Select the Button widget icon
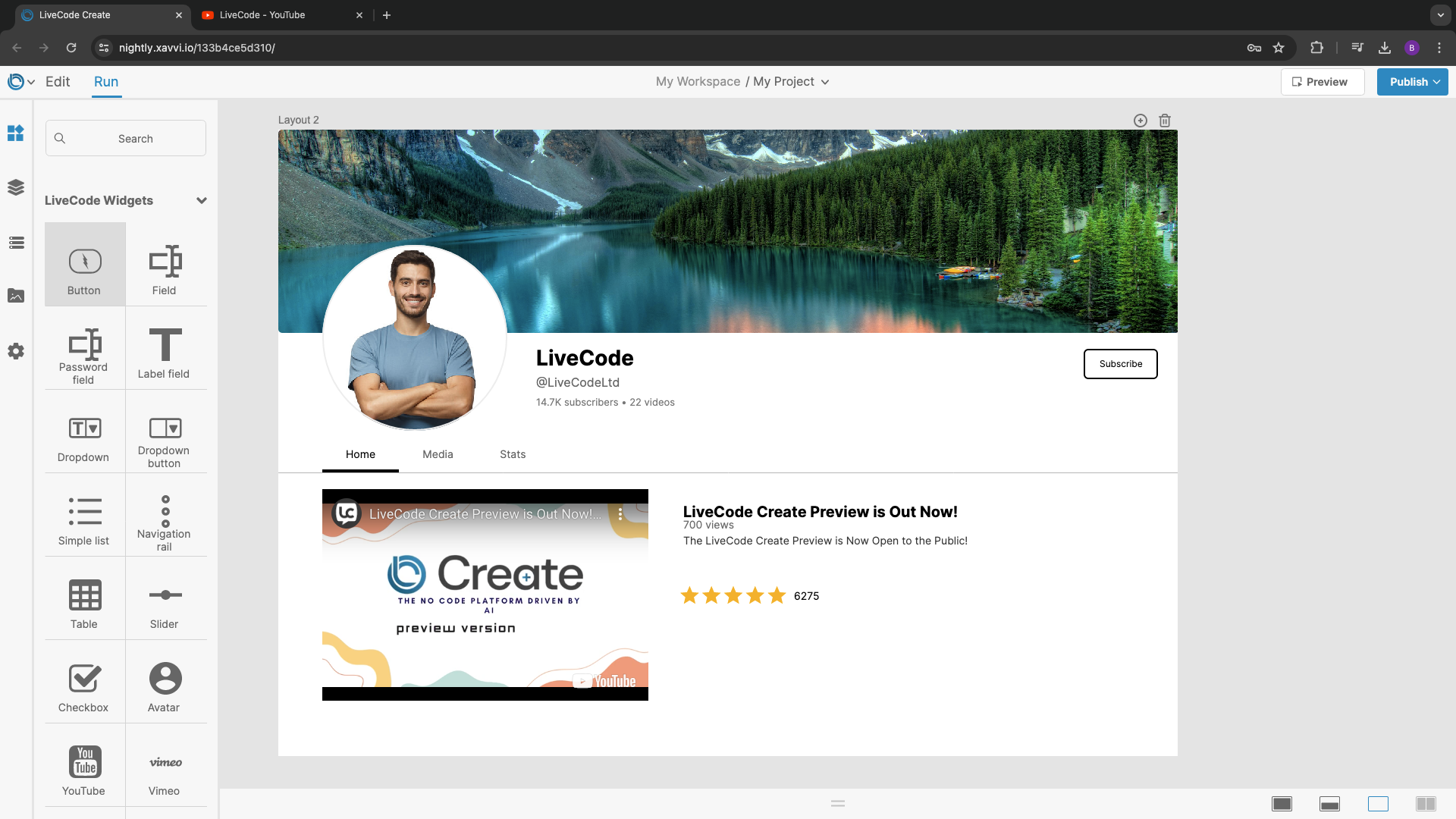Image resolution: width=1456 pixels, height=819 pixels. pyautogui.click(x=84, y=262)
